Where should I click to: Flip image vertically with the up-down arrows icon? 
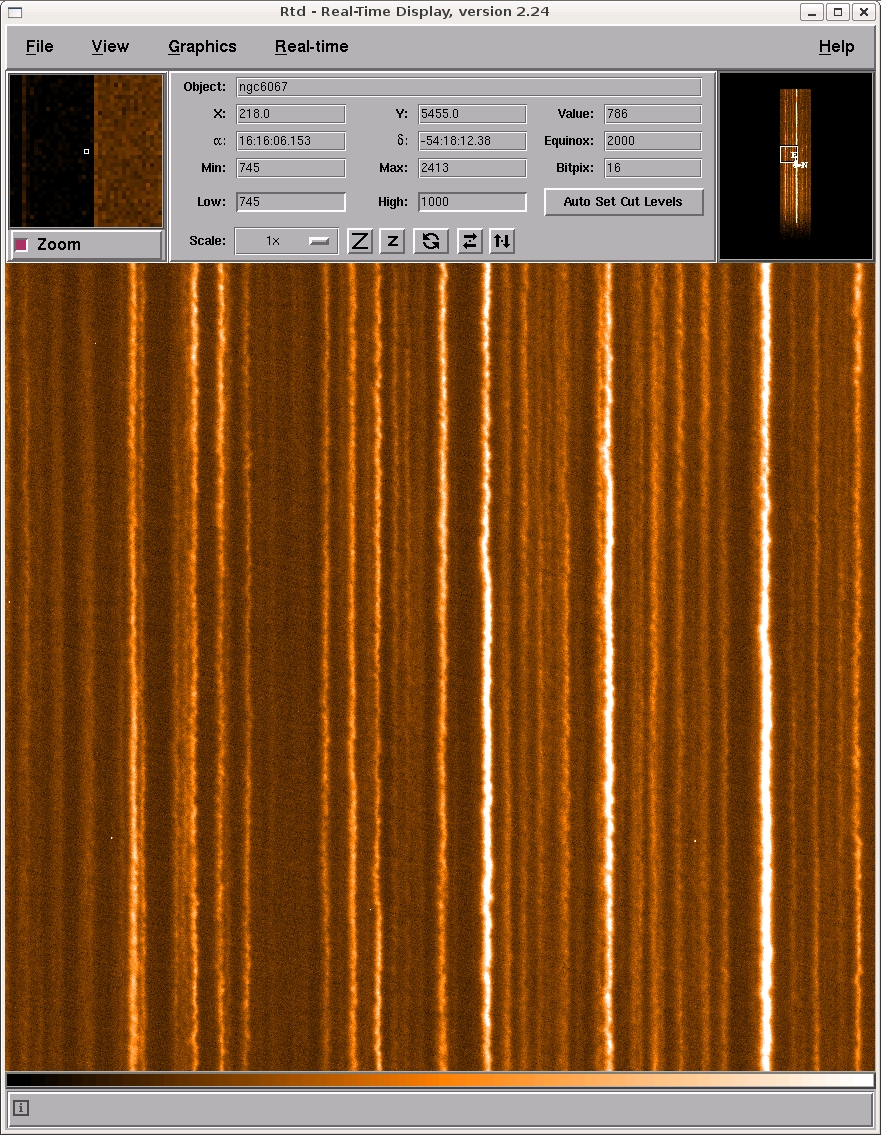click(x=502, y=241)
